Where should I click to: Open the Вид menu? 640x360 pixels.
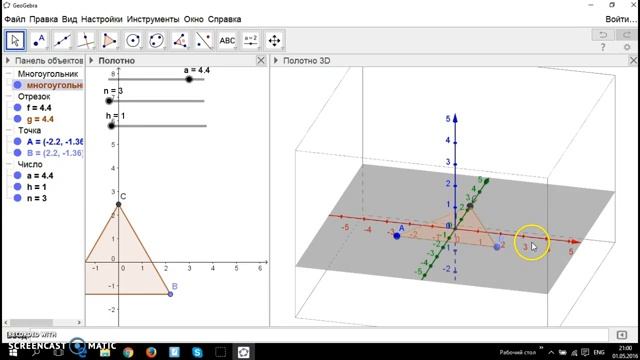(69, 19)
